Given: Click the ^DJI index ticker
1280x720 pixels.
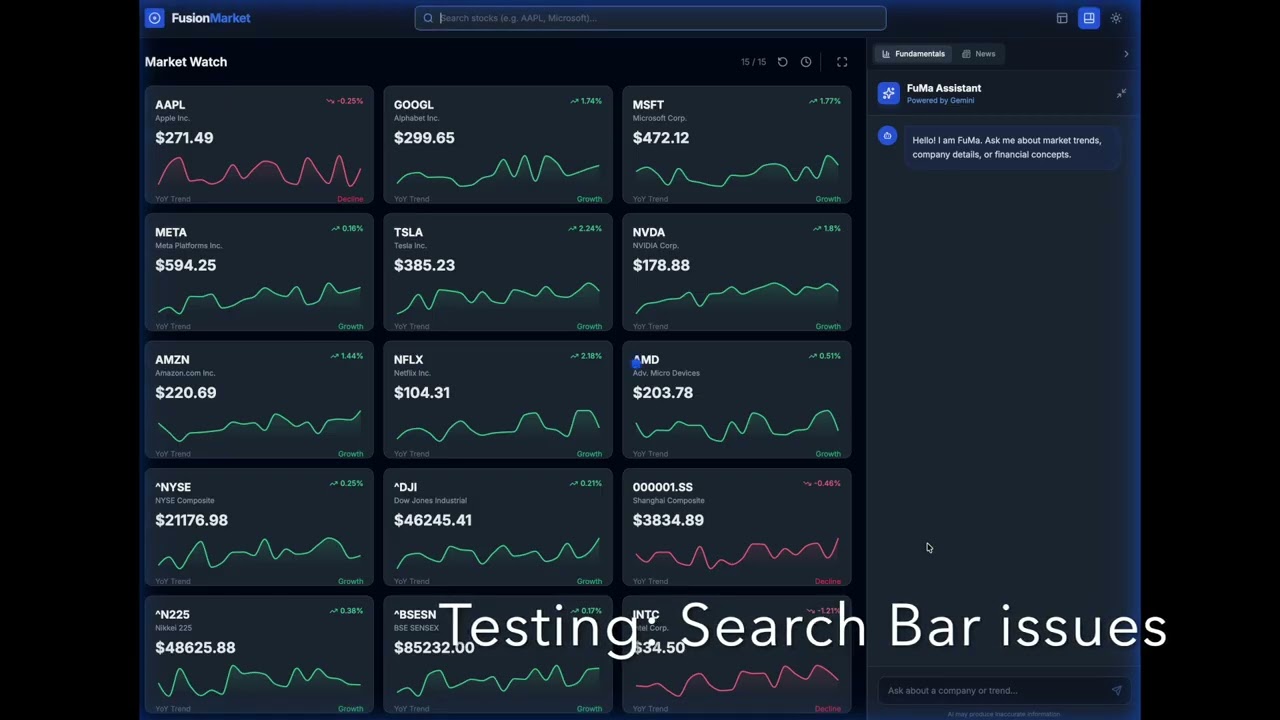Looking at the screenshot, I should 405,487.
